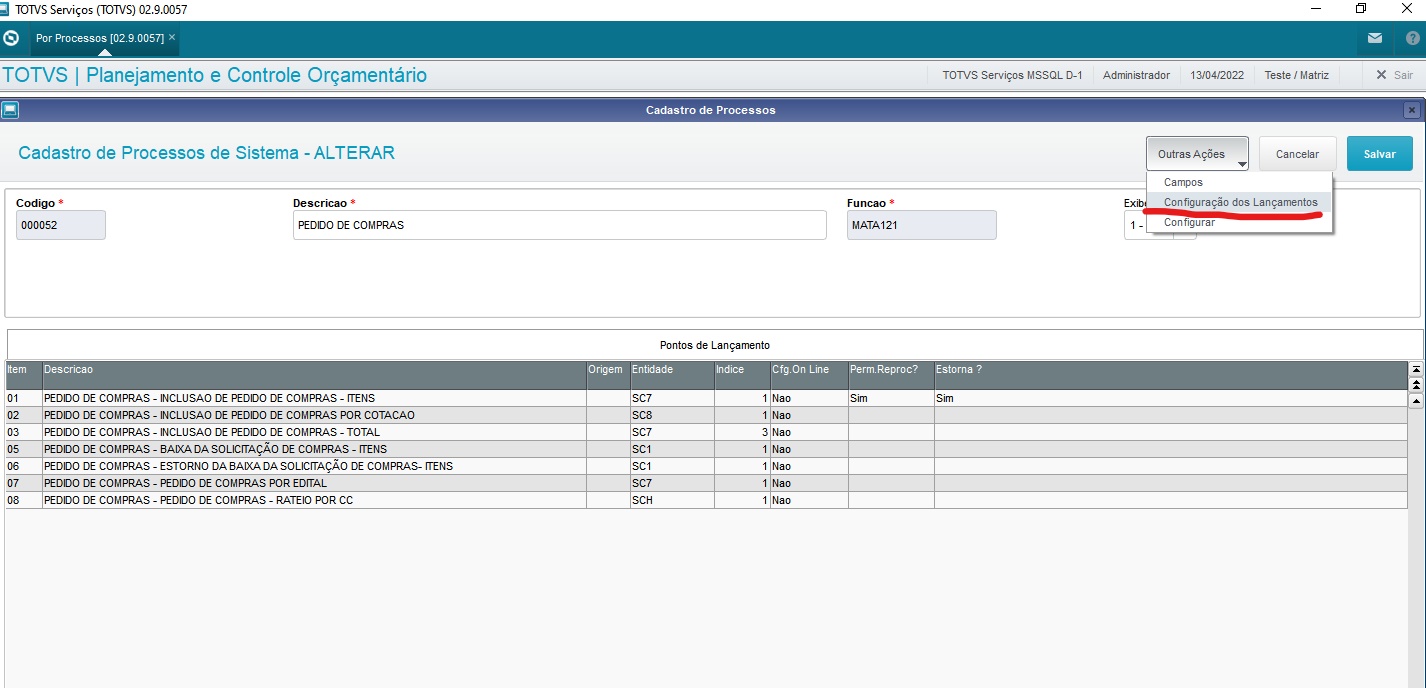The width and height of the screenshot is (1426, 688).
Task: Click Sair to exit the application
Action: click(x=1394, y=75)
